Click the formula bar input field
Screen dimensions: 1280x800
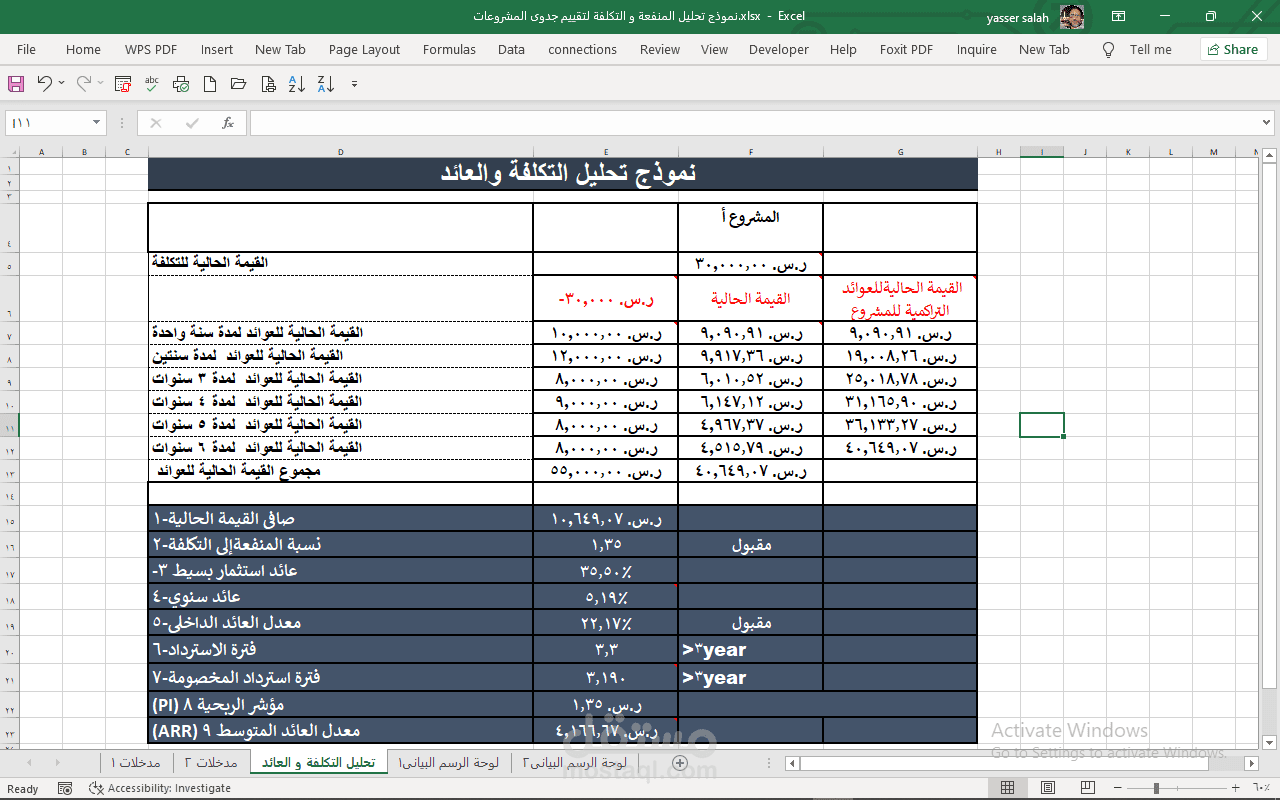click(x=755, y=123)
